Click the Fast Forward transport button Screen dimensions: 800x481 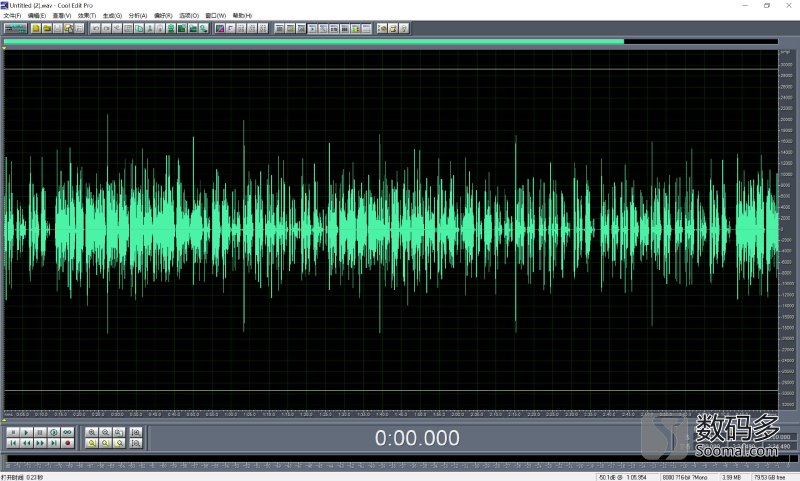(x=40, y=442)
